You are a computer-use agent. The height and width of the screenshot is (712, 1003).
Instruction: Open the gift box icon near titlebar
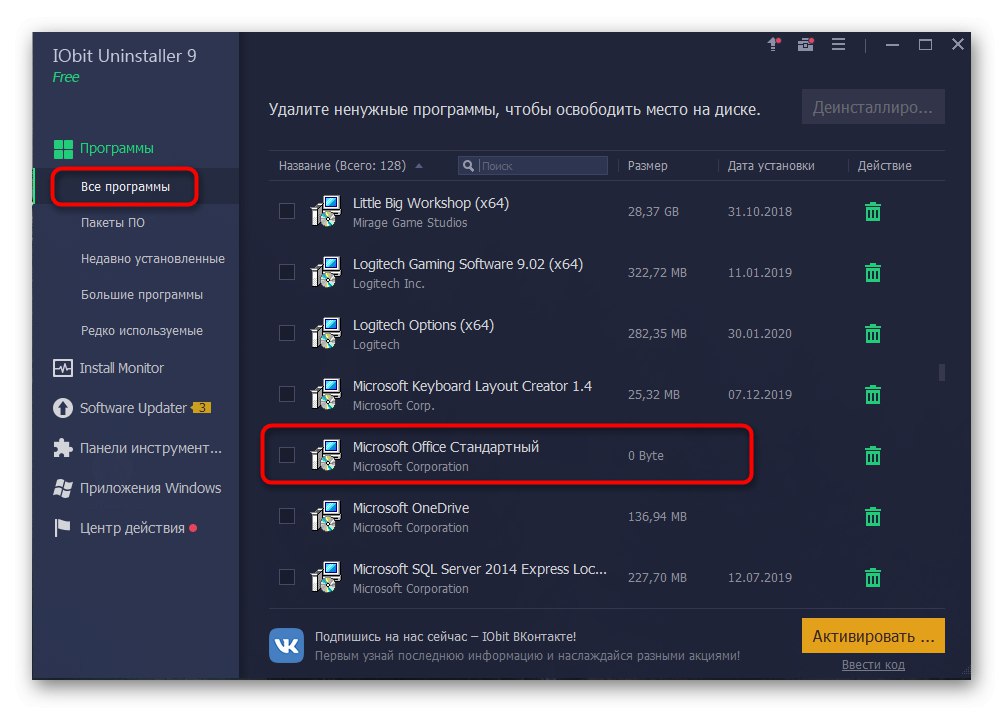(x=805, y=44)
